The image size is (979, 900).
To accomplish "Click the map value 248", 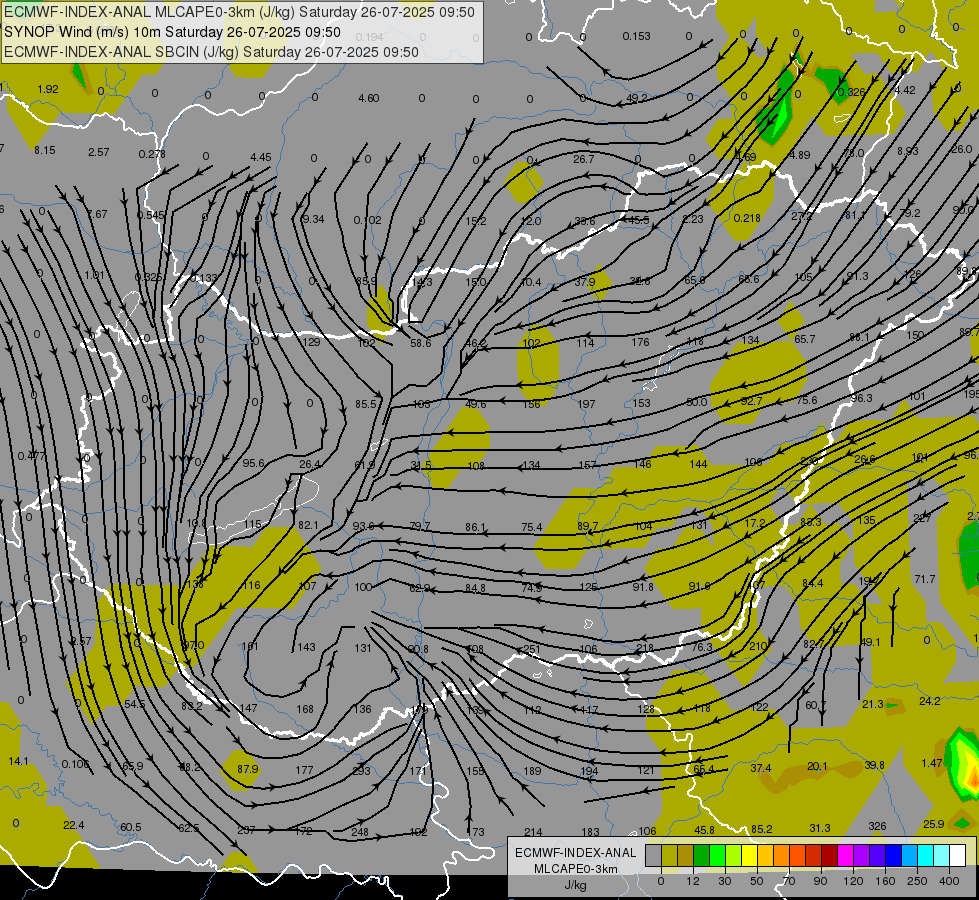I will tap(360, 832).
